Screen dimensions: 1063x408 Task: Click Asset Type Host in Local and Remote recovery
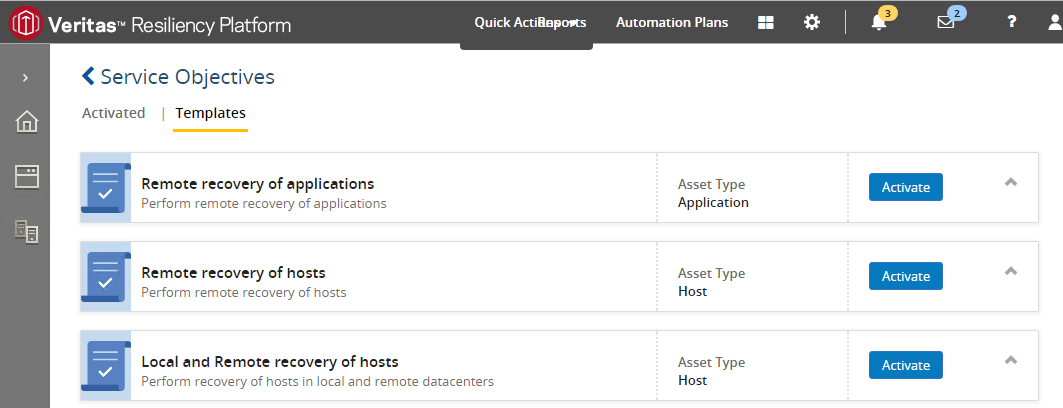(692, 381)
